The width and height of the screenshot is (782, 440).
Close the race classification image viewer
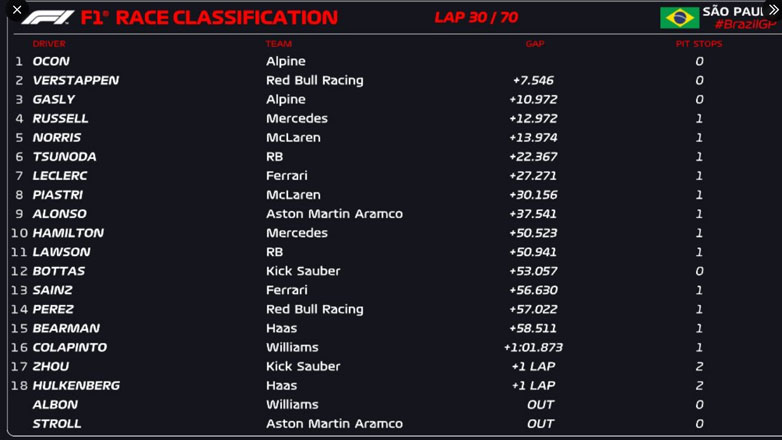[17, 10]
